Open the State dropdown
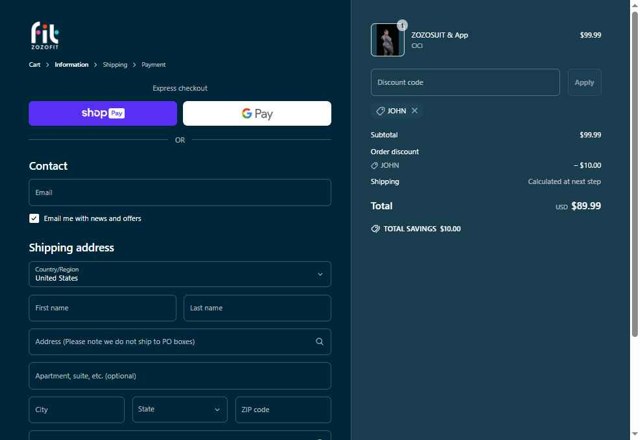Screen dimensions: 640x440 (180, 409)
